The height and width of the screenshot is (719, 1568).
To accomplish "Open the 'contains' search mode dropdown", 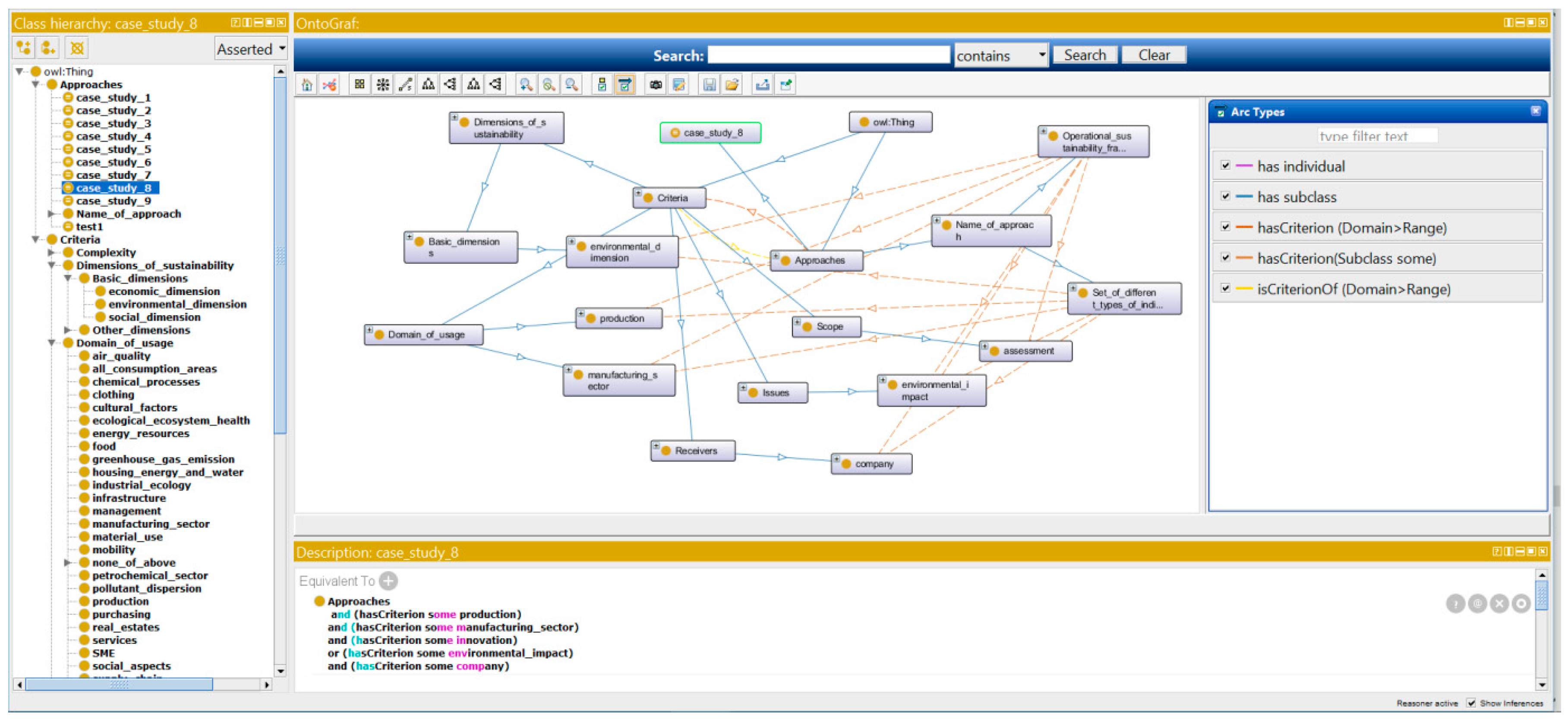I will point(1000,55).
